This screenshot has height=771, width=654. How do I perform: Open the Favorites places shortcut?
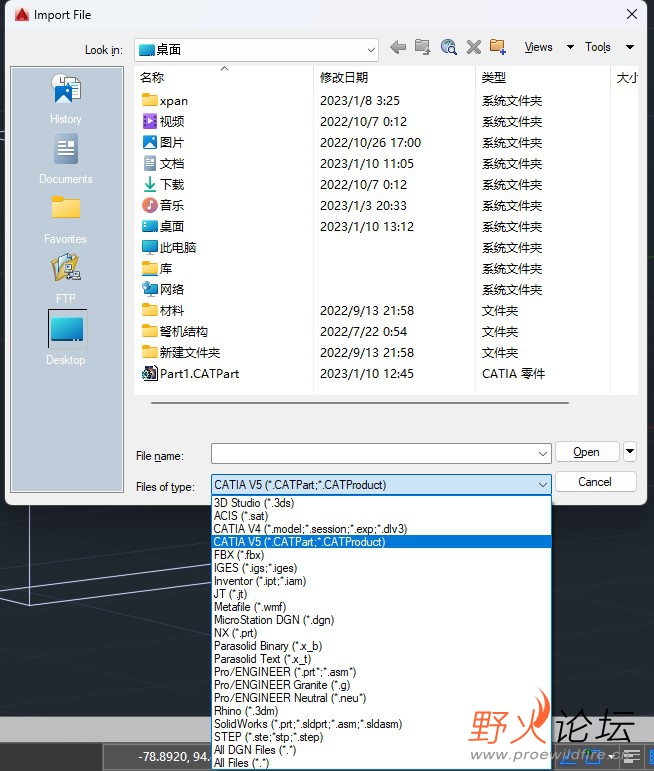click(x=66, y=218)
